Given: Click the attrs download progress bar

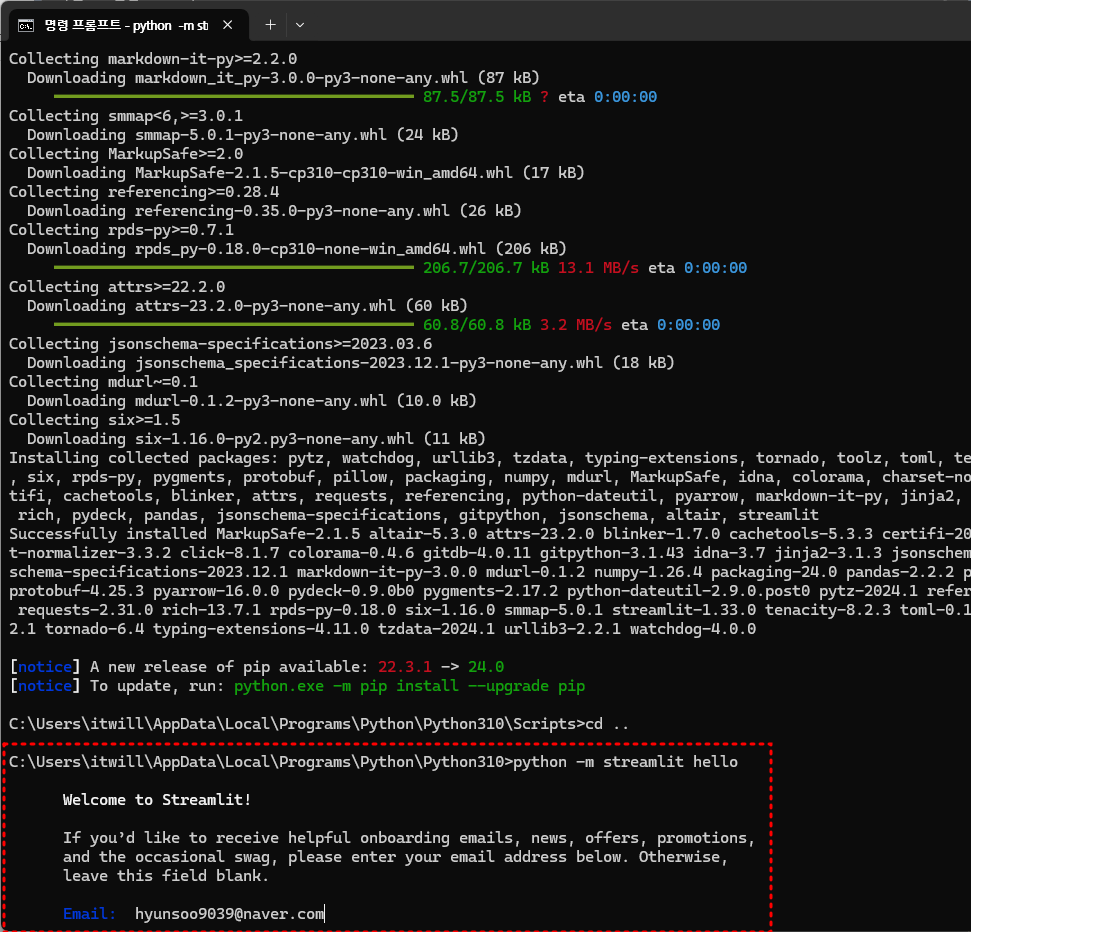Looking at the screenshot, I should (x=234, y=324).
